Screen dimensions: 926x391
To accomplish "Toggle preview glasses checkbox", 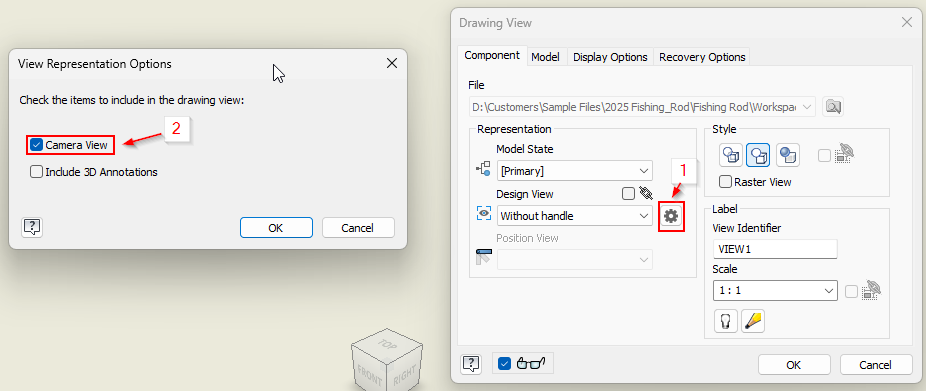I will coord(504,363).
